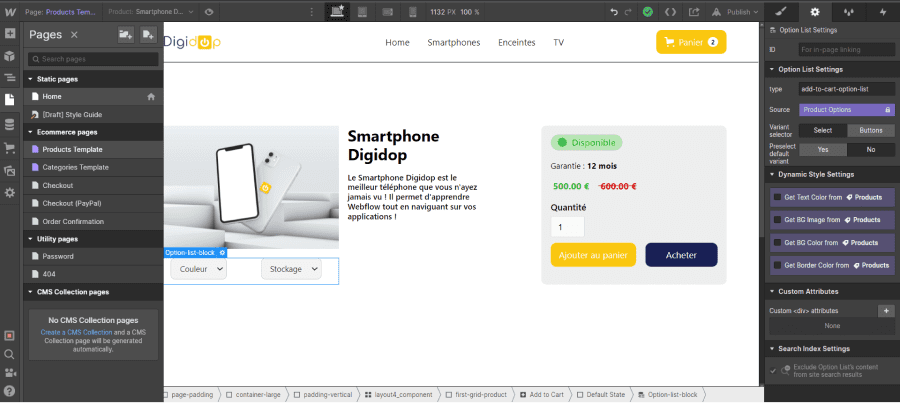Screen dimensions: 900x403
Task: Click the green saved status check
Action: 647,11
